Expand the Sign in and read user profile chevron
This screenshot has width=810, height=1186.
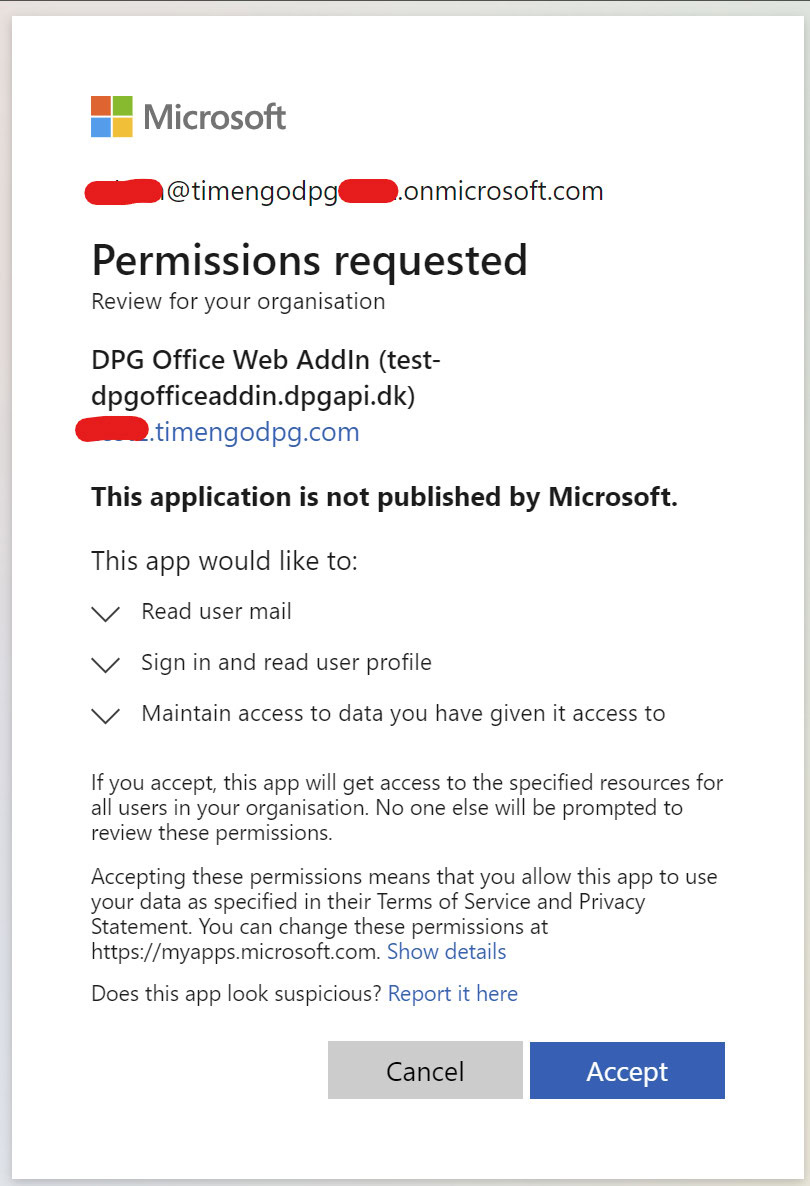pyautogui.click(x=106, y=665)
